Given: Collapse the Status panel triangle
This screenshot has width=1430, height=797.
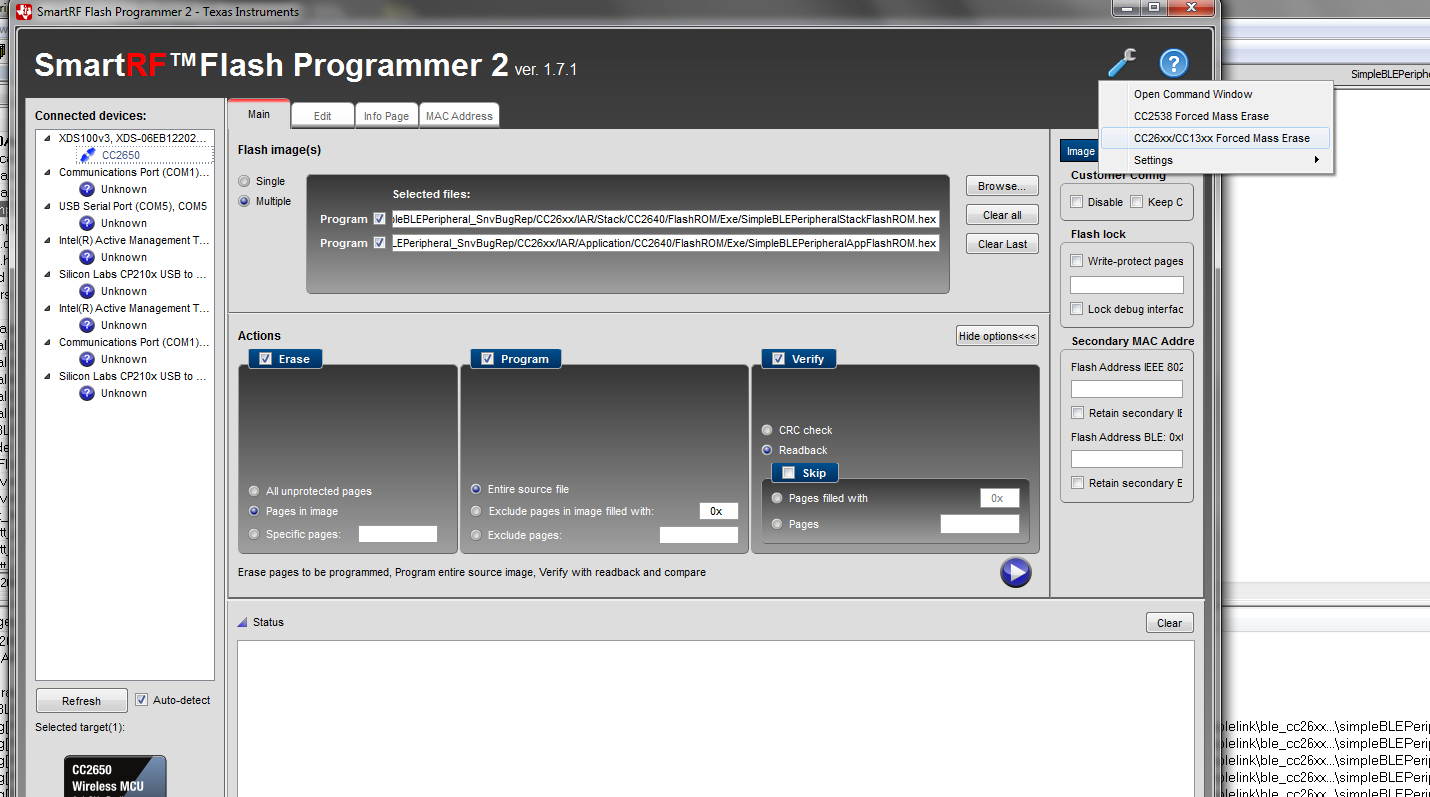Looking at the screenshot, I should click(242, 622).
